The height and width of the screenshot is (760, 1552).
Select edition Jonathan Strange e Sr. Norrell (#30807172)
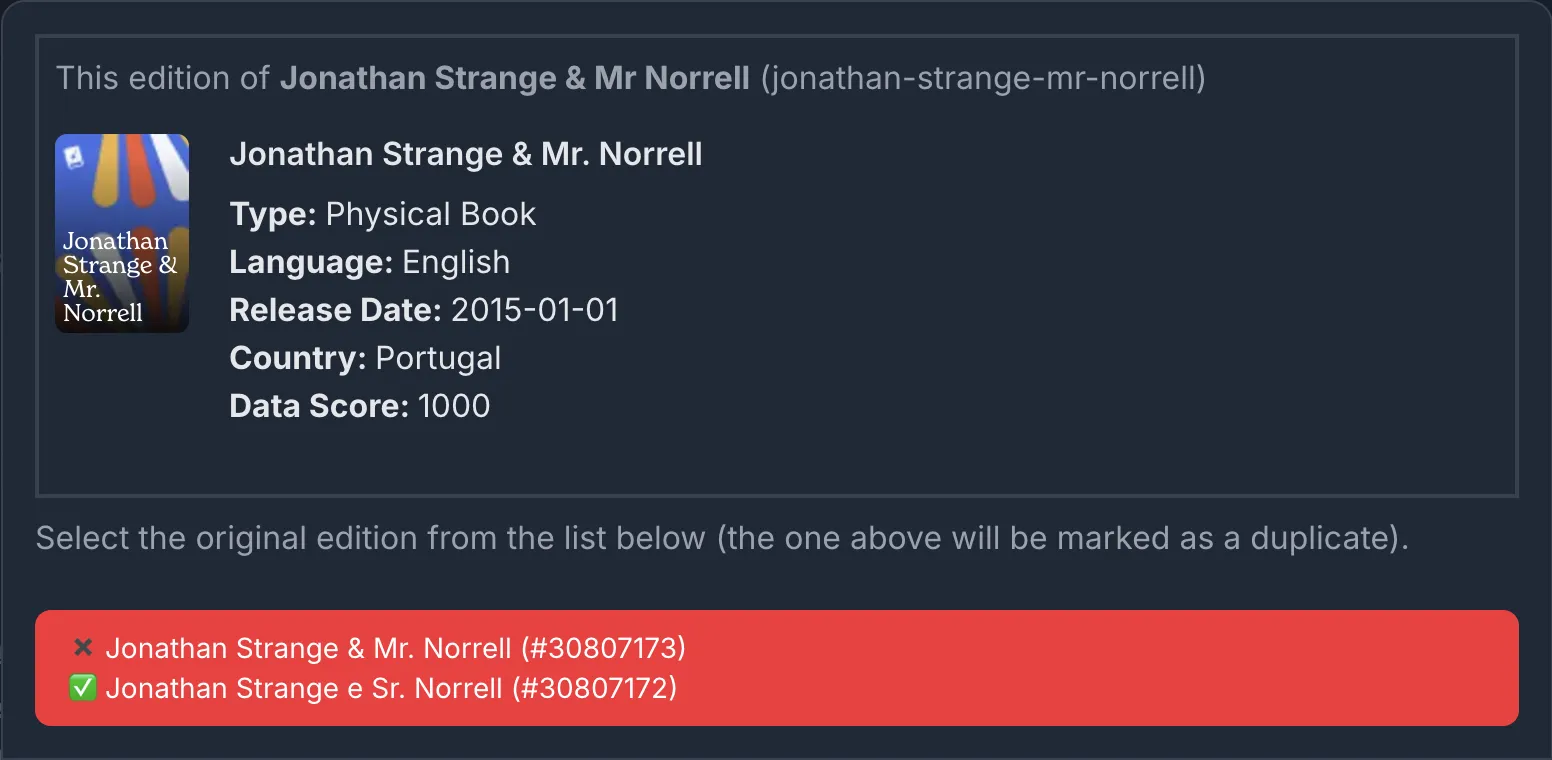point(391,688)
